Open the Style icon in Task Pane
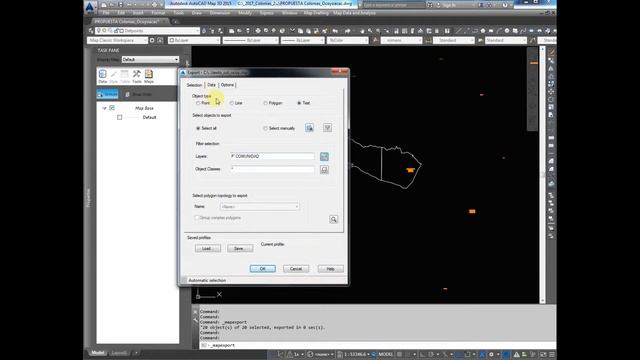The width and height of the screenshot is (640, 360). coord(113,76)
